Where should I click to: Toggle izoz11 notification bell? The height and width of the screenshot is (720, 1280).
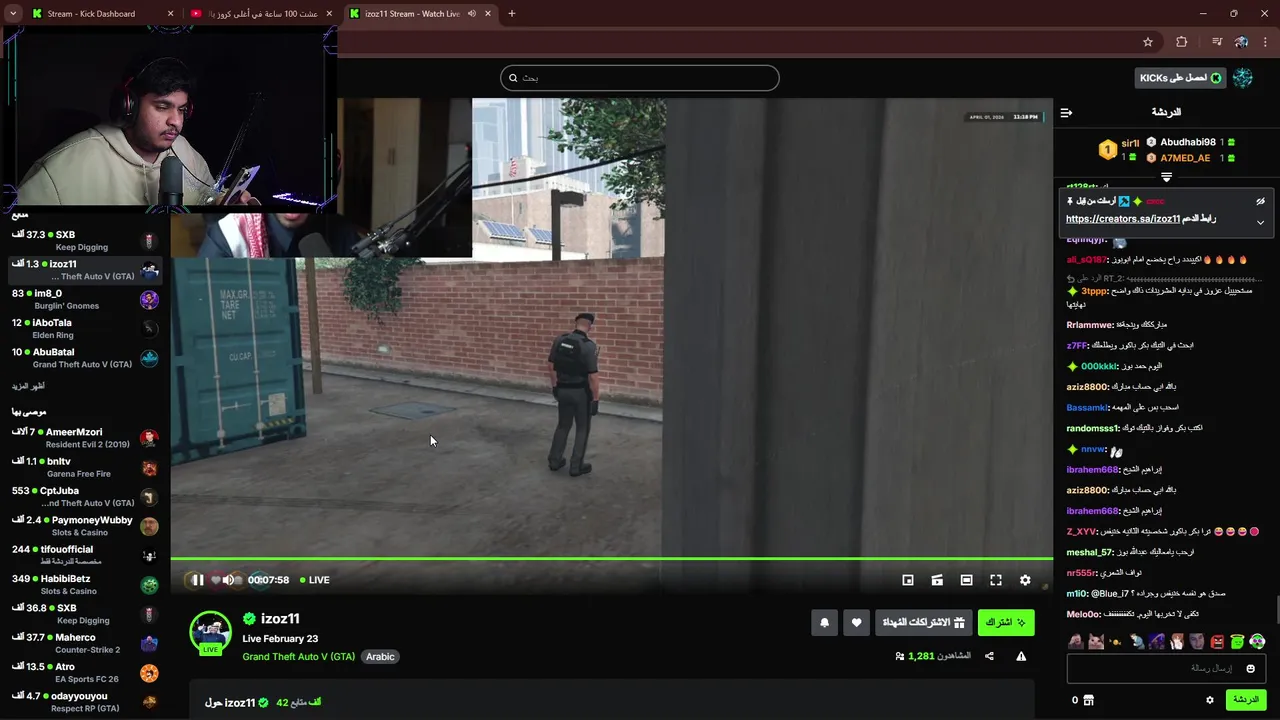pos(824,622)
